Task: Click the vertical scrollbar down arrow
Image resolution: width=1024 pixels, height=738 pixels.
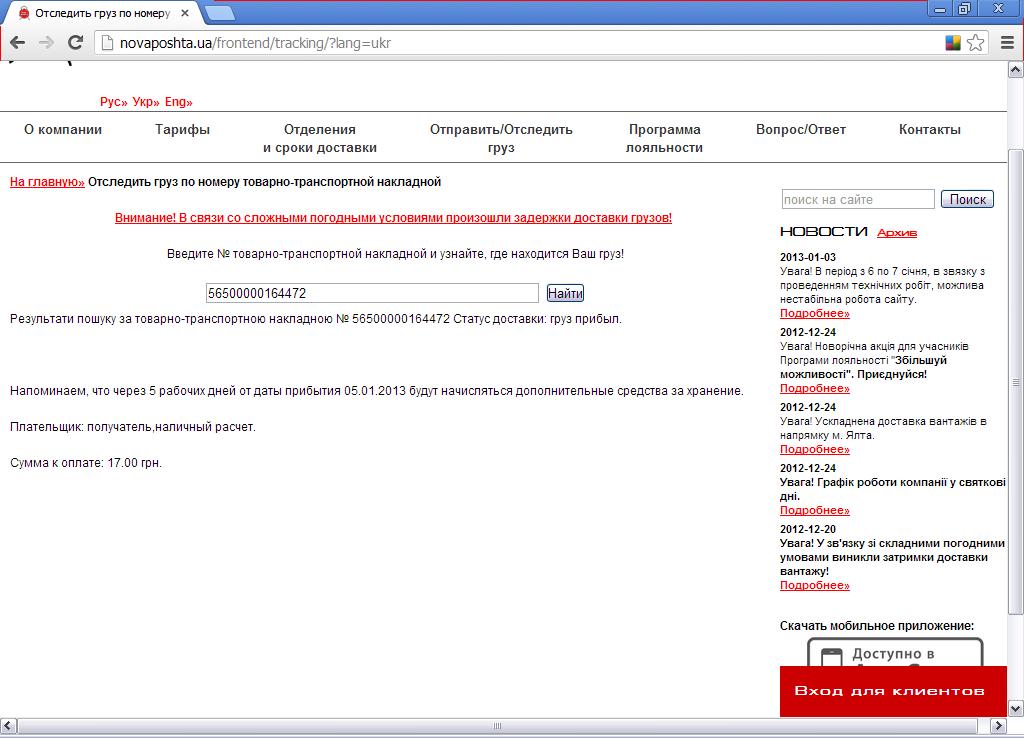Action: click(1016, 709)
